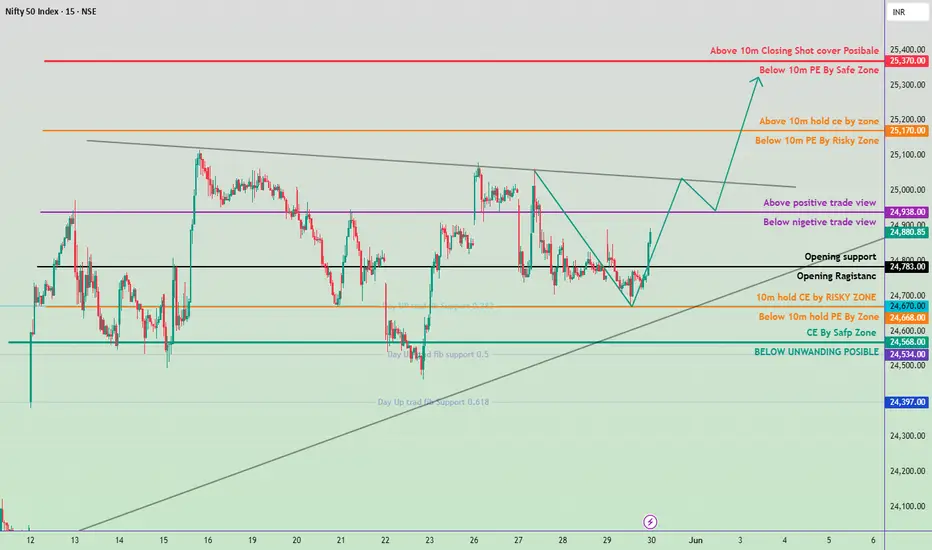Click date 12 on the time axis
The image size is (932, 550).
(30, 540)
